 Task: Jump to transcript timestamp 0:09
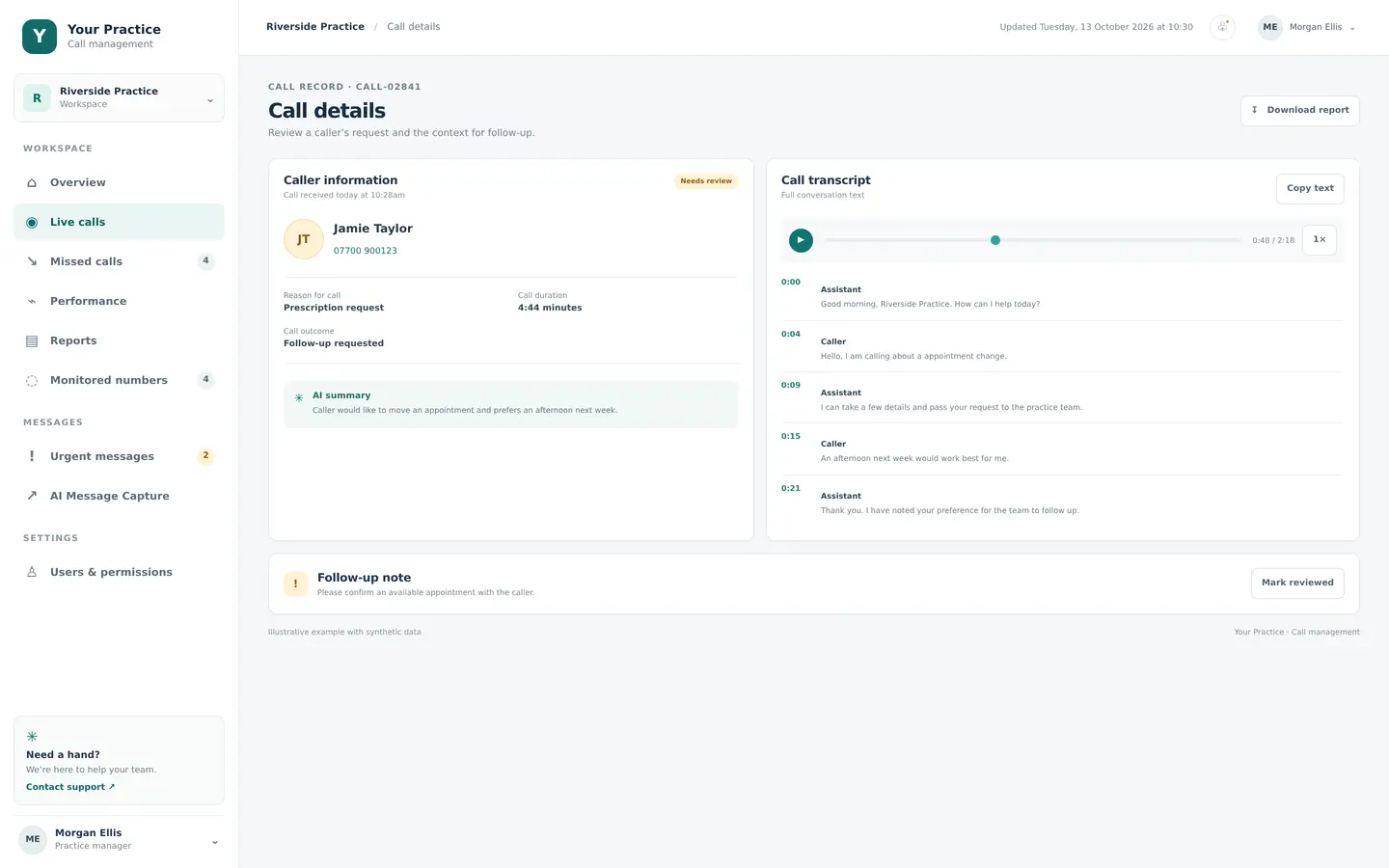click(x=791, y=385)
